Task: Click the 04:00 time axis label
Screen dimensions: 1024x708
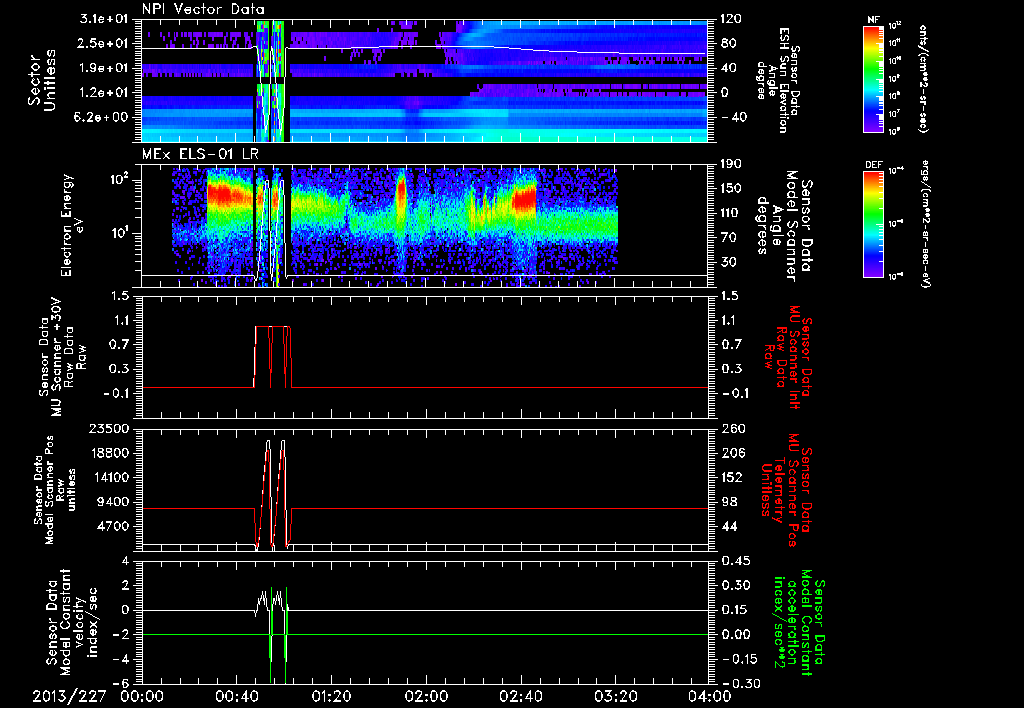Action: [x=708, y=694]
